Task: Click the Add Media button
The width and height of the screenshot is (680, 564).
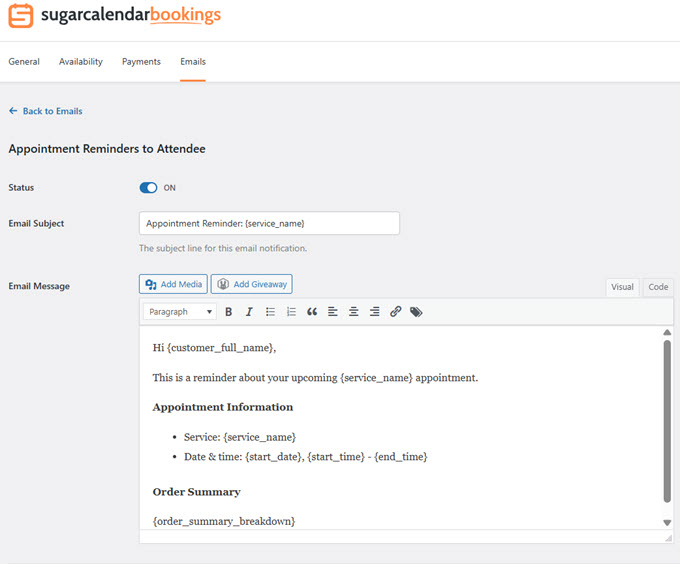Action: (173, 284)
